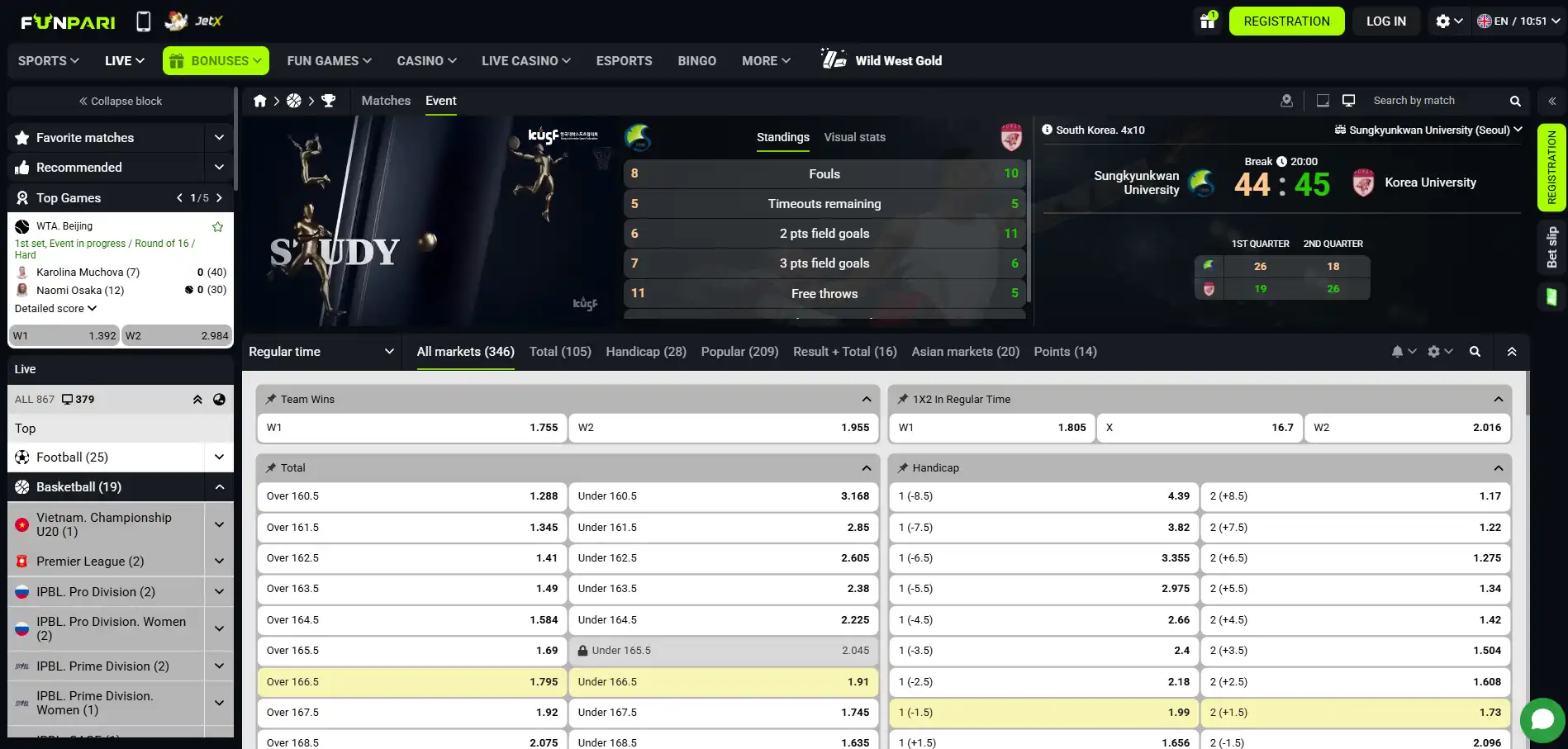The height and width of the screenshot is (749, 1568).
Task: Open the live chat bubble
Action: [1542, 719]
